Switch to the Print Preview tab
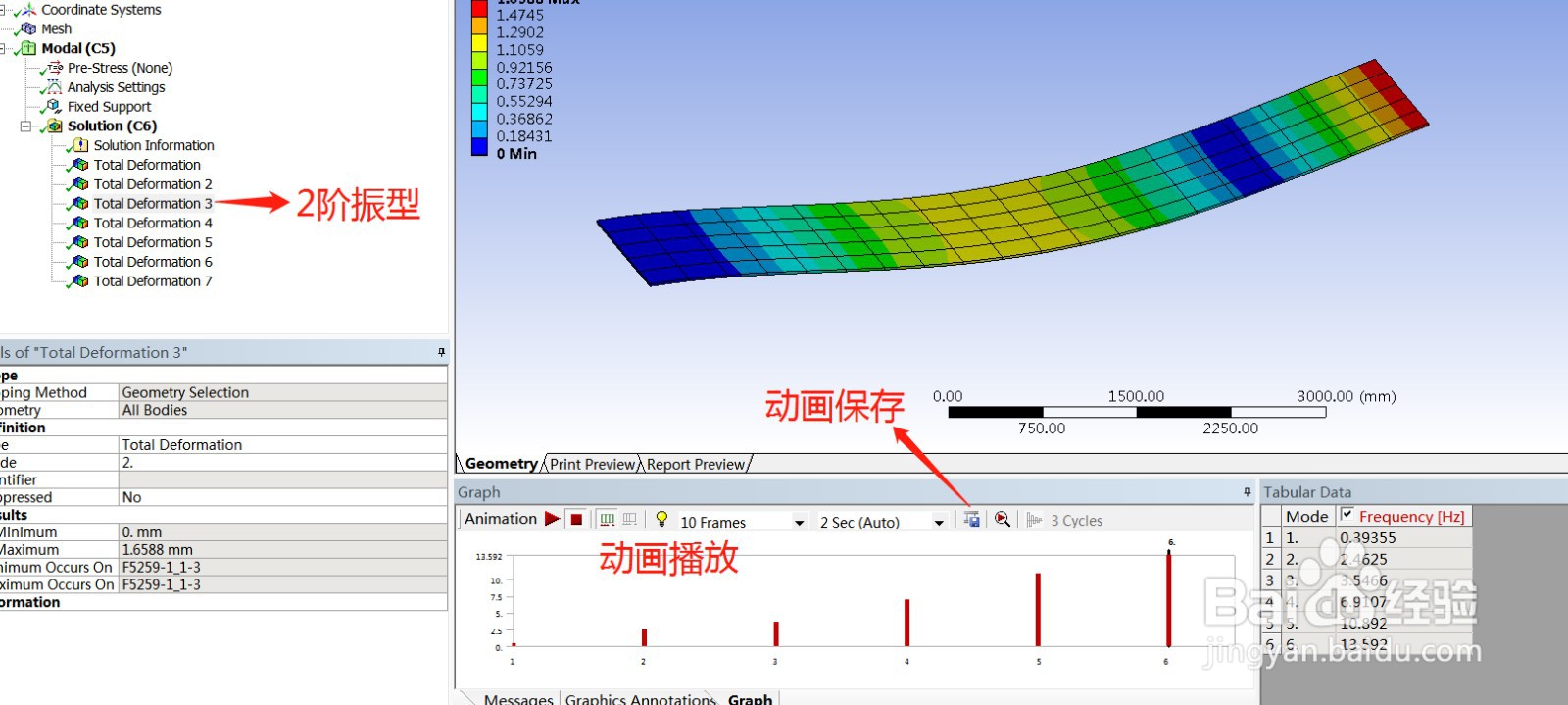 [x=593, y=464]
